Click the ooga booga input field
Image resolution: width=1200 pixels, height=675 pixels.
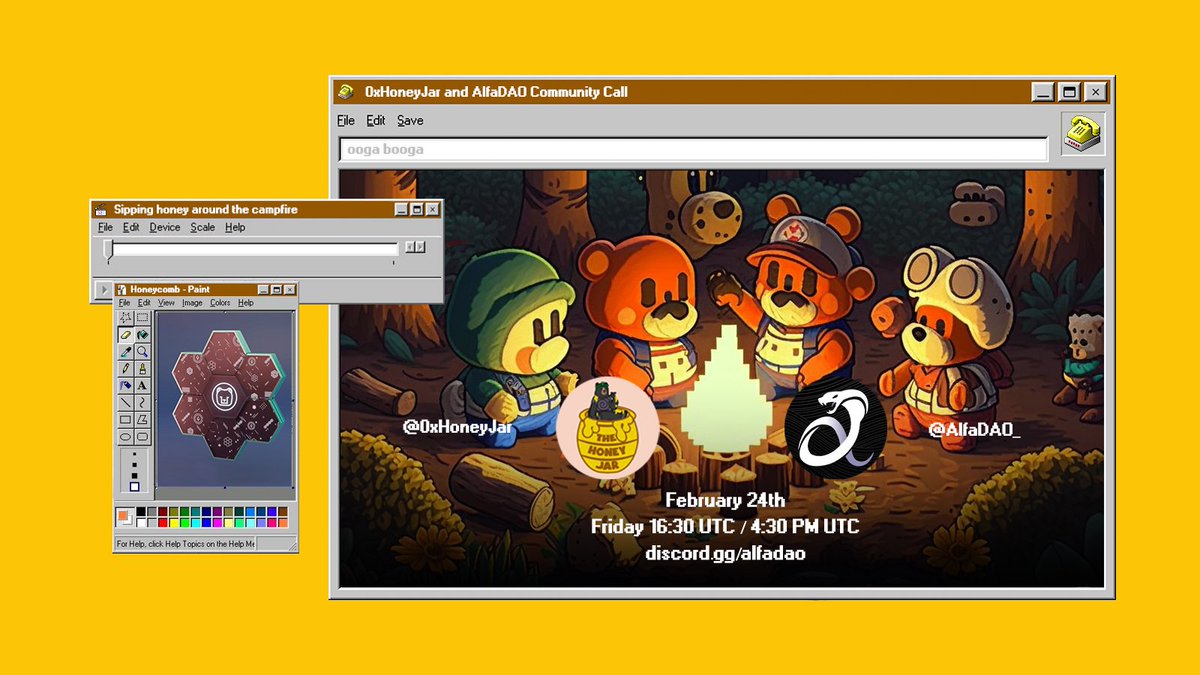(693, 149)
